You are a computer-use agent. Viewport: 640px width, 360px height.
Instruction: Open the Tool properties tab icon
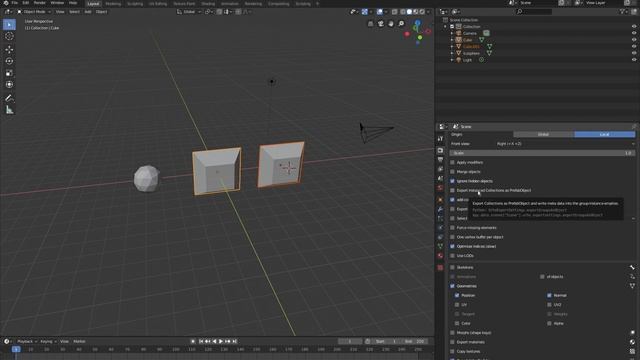pos(440,139)
